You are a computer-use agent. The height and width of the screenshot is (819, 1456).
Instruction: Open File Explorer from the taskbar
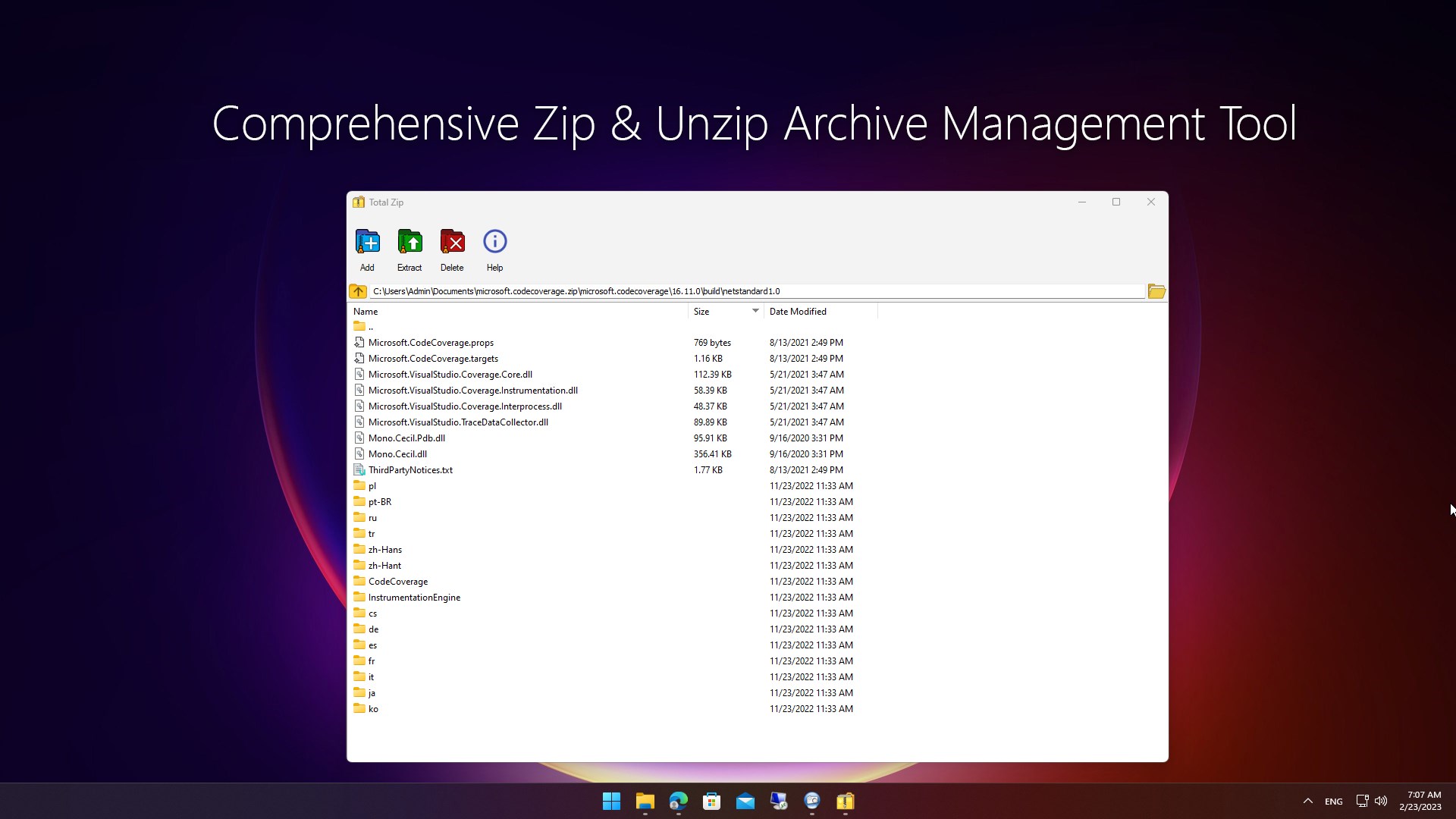pyautogui.click(x=645, y=802)
